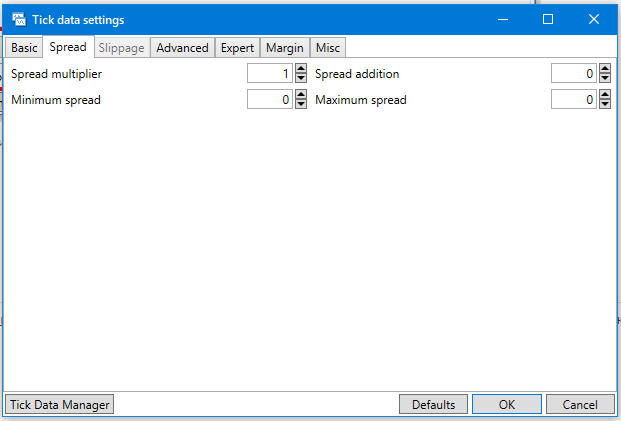Increase Spread multiplier with up arrow
Image resolution: width=621 pixels, height=421 pixels.
pos(301,68)
